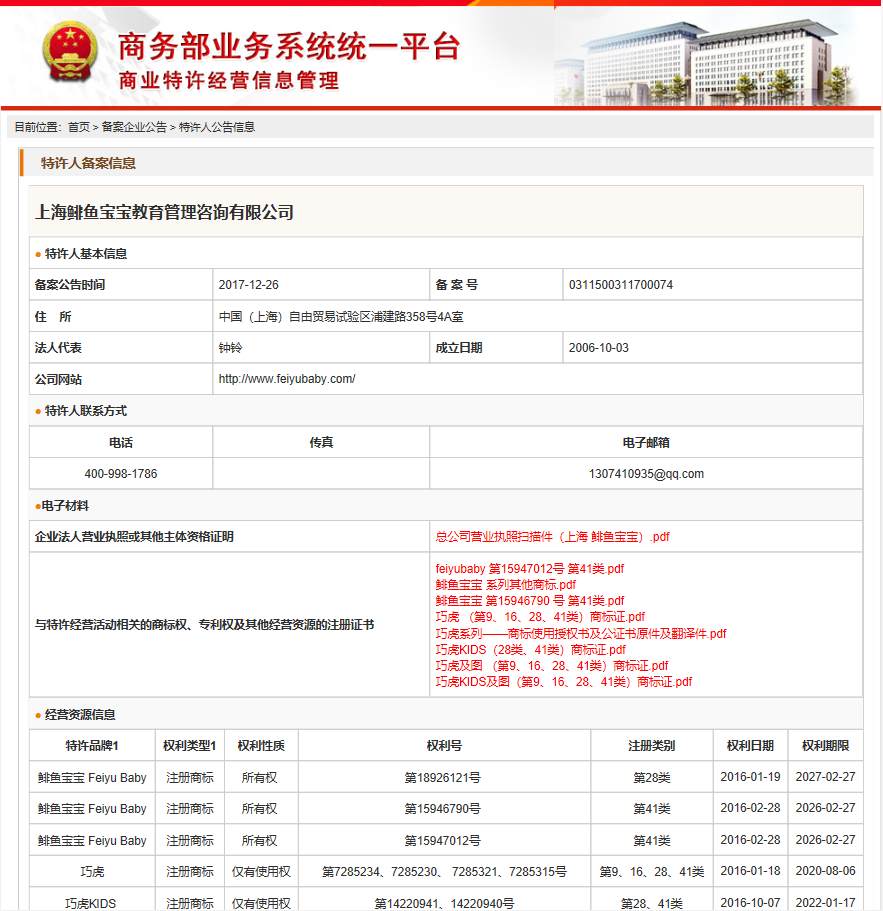The width and height of the screenshot is (883, 911).
Task: Select phone number 400-998-1786
Action: (121, 474)
